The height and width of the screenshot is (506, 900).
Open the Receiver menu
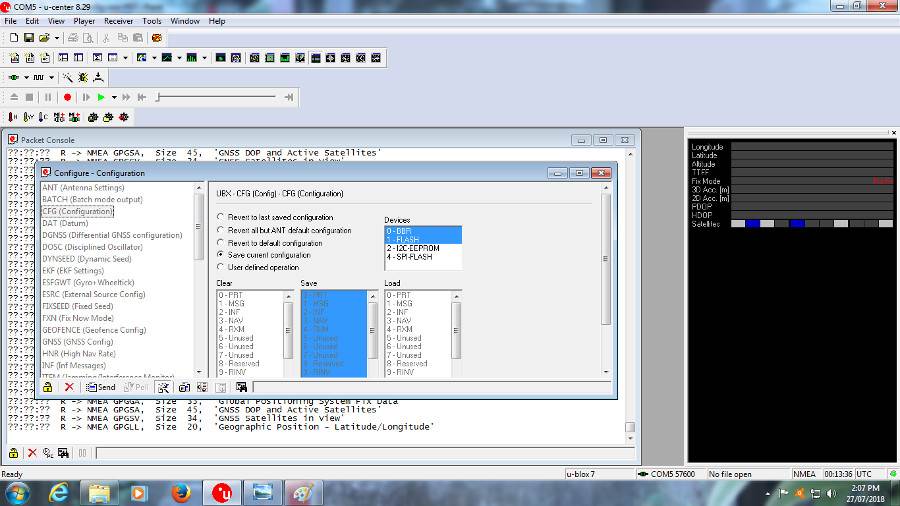coord(118,20)
